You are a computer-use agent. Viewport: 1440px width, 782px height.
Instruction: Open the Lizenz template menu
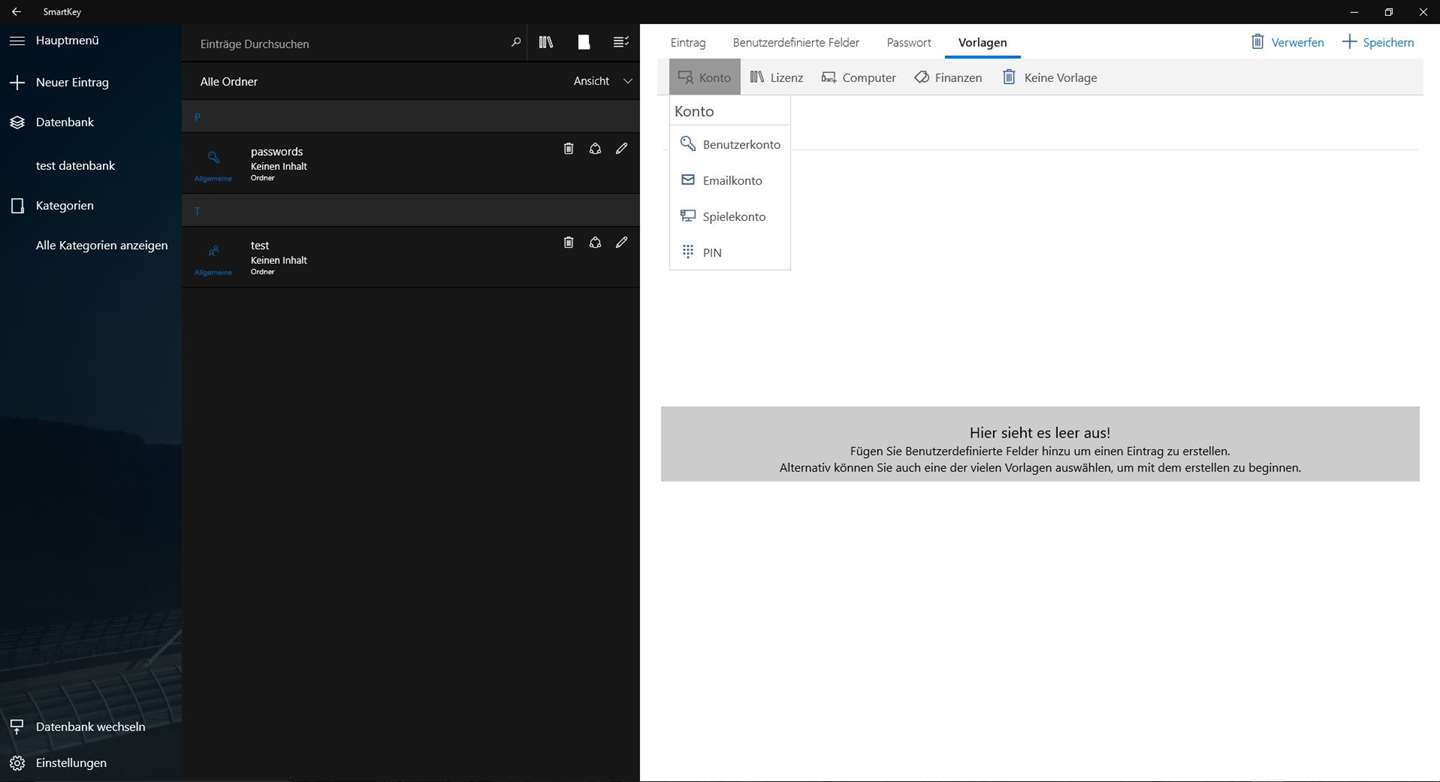[x=776, y=77]
